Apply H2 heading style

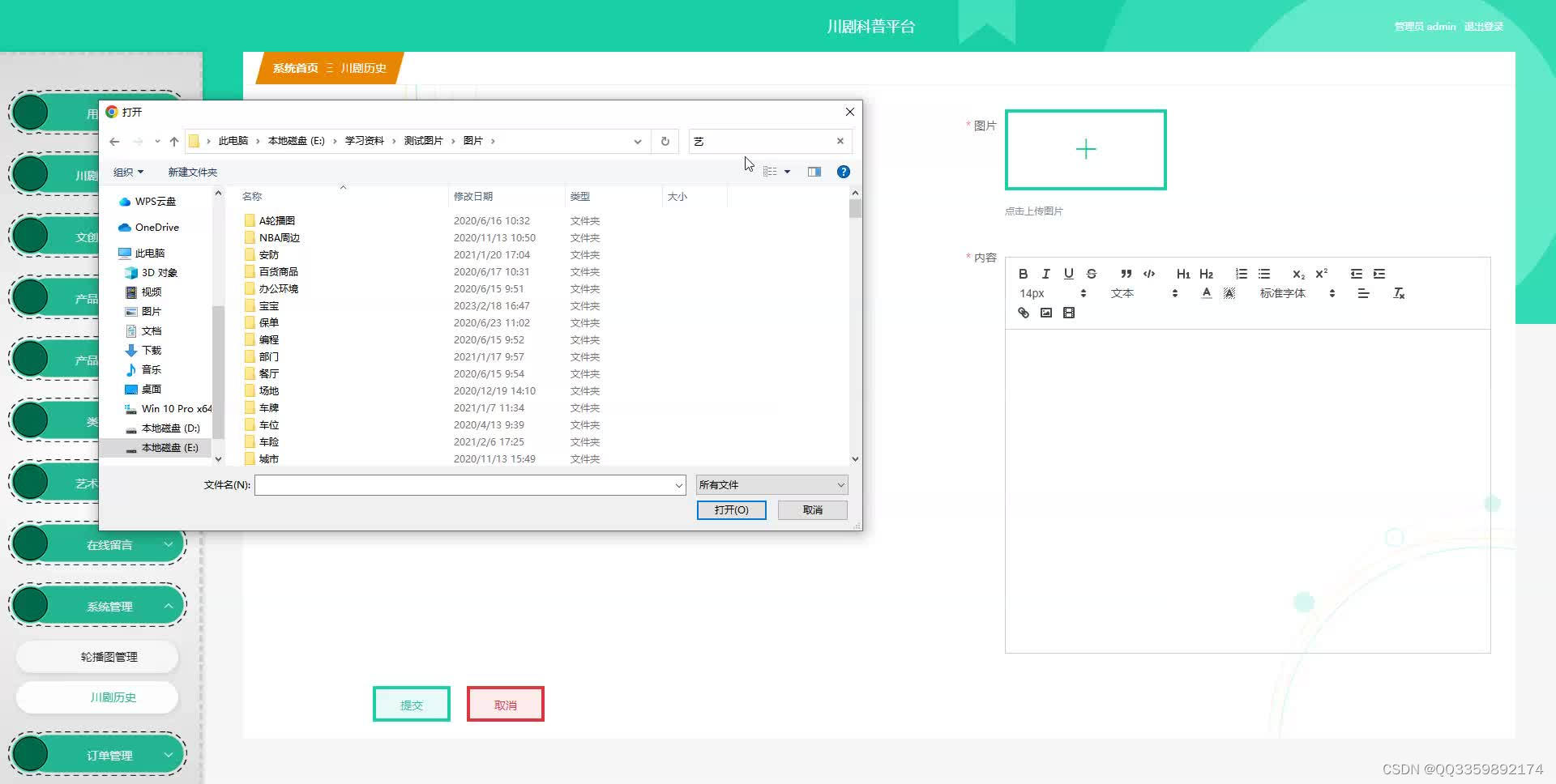(1206, 274)
